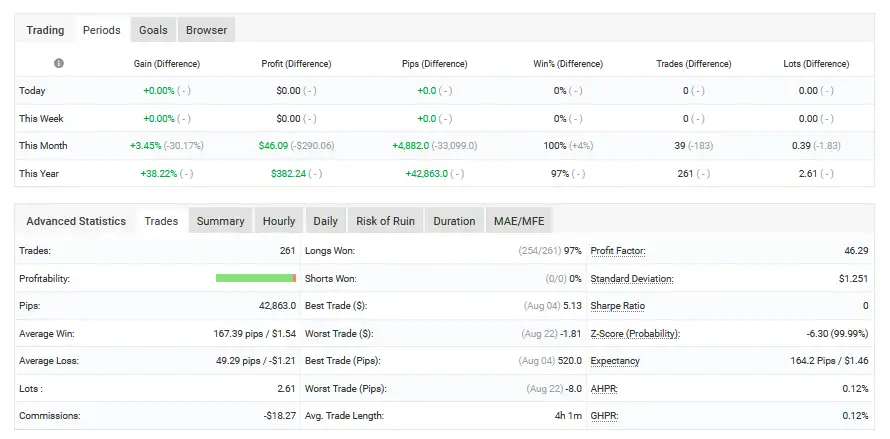Click the Standard Deviation link
The width and height of the screenshot is (890, 439).
point(632,279)
